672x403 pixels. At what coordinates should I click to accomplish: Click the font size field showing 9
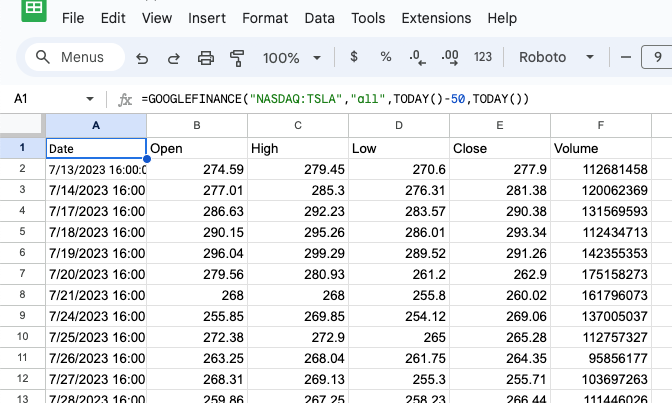coord(657,57)
